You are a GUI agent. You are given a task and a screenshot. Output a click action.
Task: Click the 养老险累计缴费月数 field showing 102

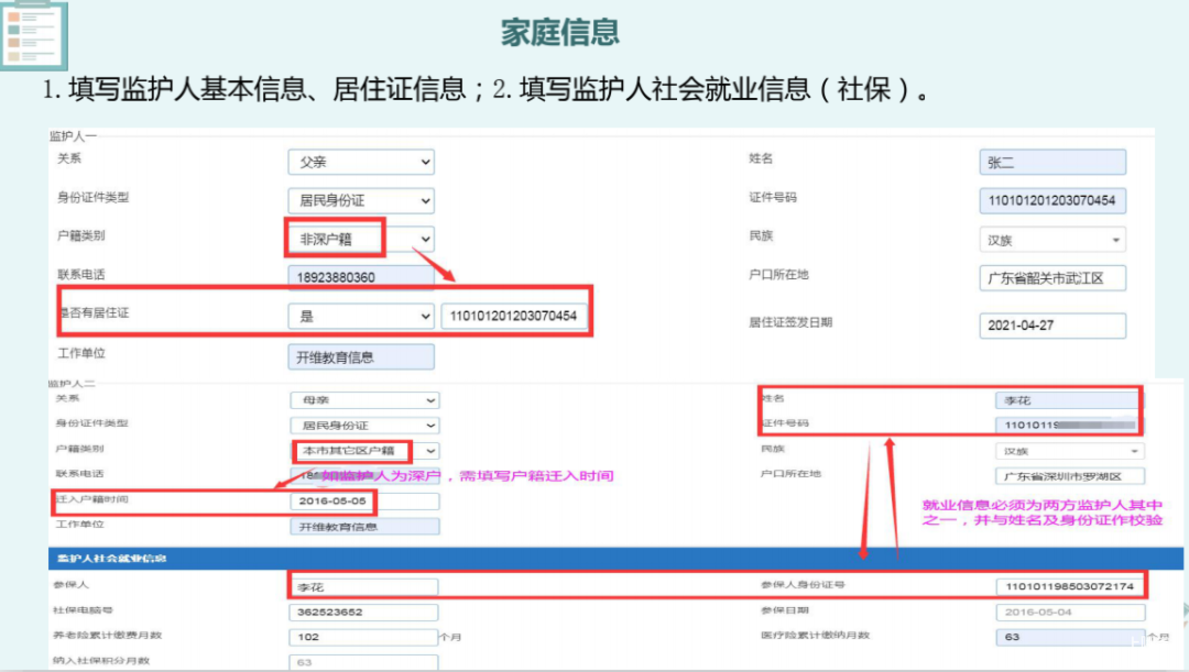[x=364, y=637]
